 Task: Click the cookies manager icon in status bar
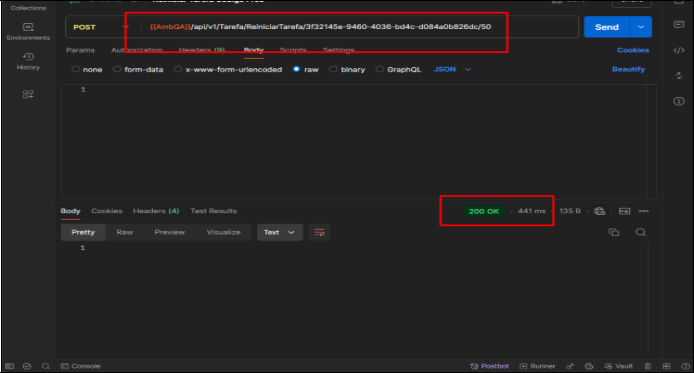click(589, 366)
